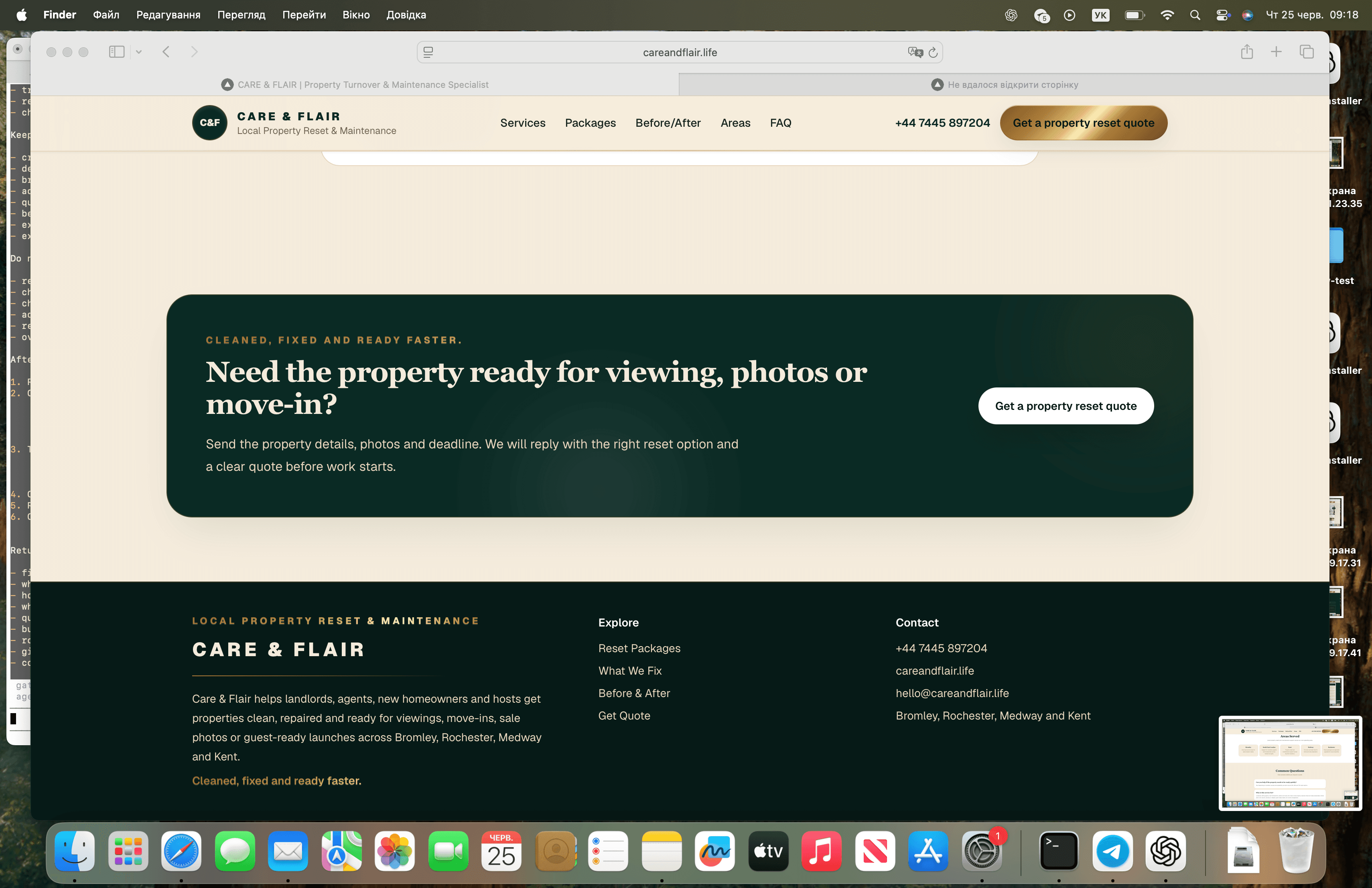Open App Store from the Dock
The image size is (1372, 888).
pyautogui.click(x=928, y=851)
